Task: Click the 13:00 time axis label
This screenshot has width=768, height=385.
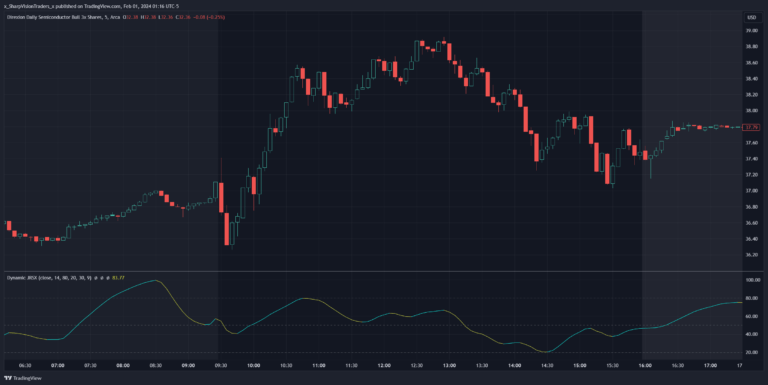Action: click(450, 365)
